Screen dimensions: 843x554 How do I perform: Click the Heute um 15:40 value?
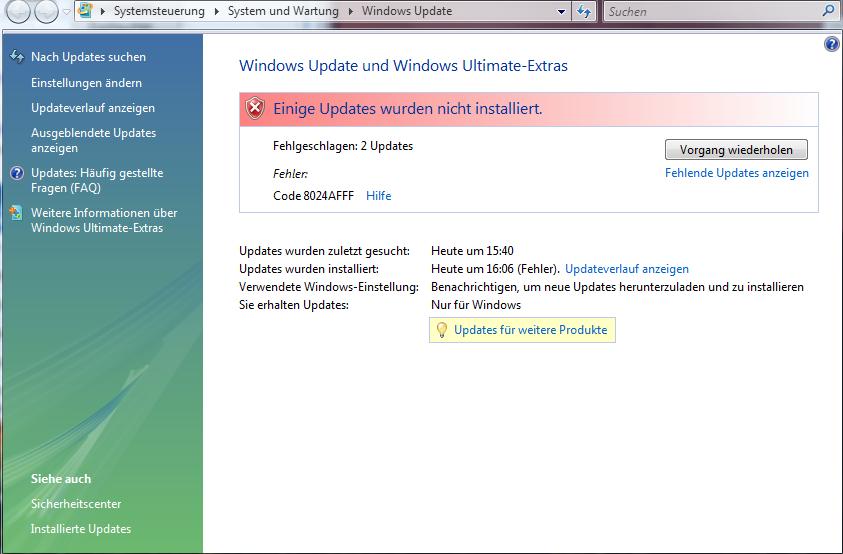[473, 251]
